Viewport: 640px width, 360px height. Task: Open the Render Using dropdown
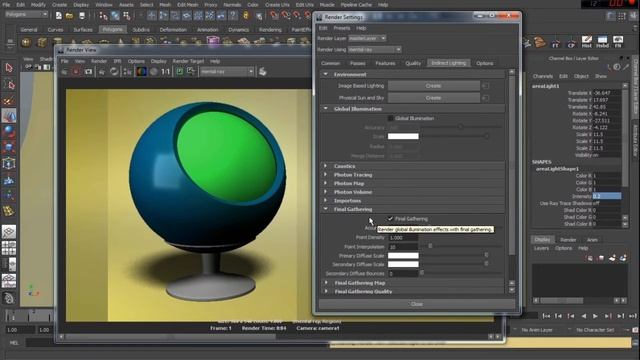[x=375, y=49]
